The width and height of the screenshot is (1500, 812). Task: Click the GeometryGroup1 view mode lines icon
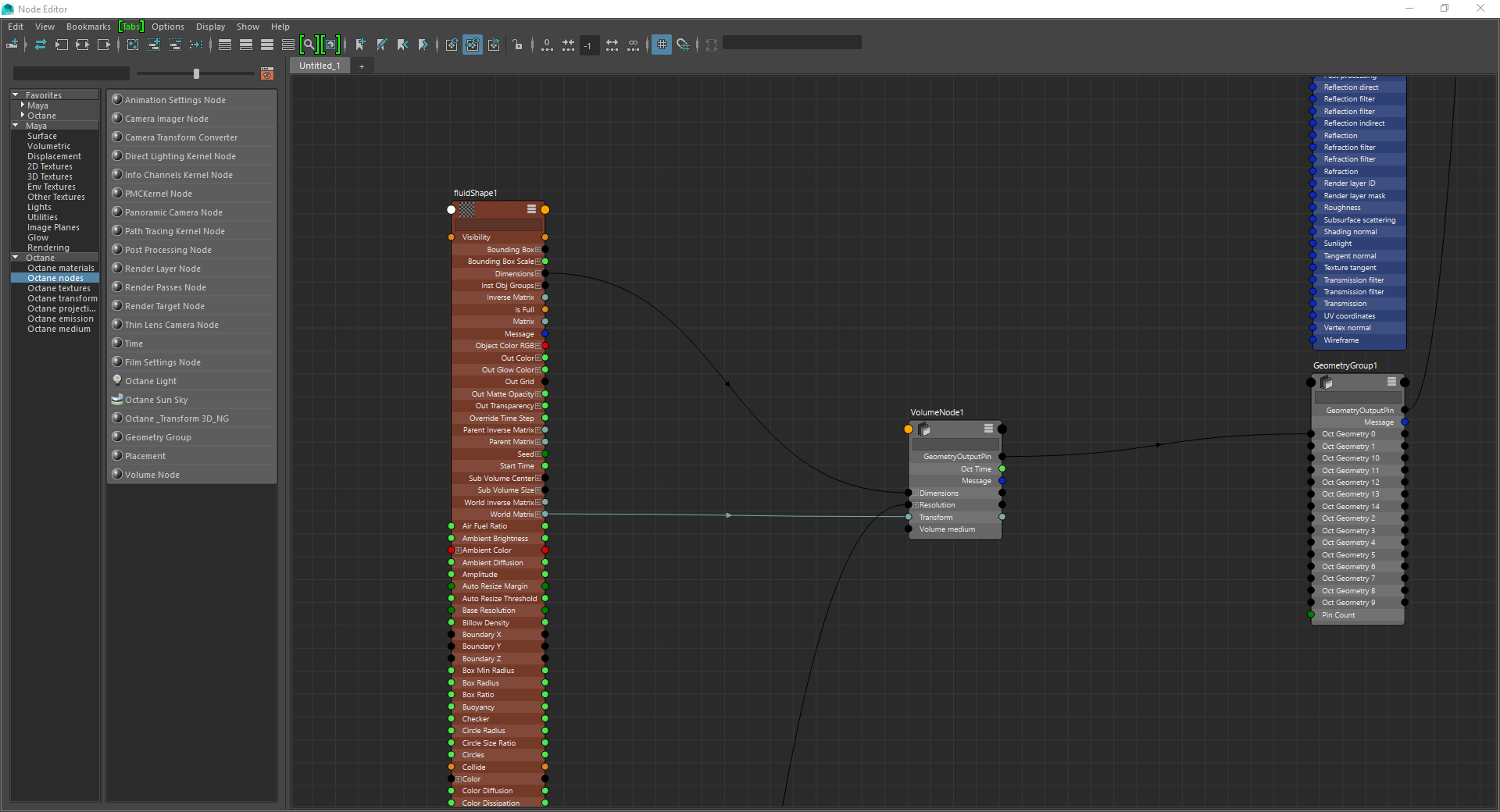point(1391,382)
